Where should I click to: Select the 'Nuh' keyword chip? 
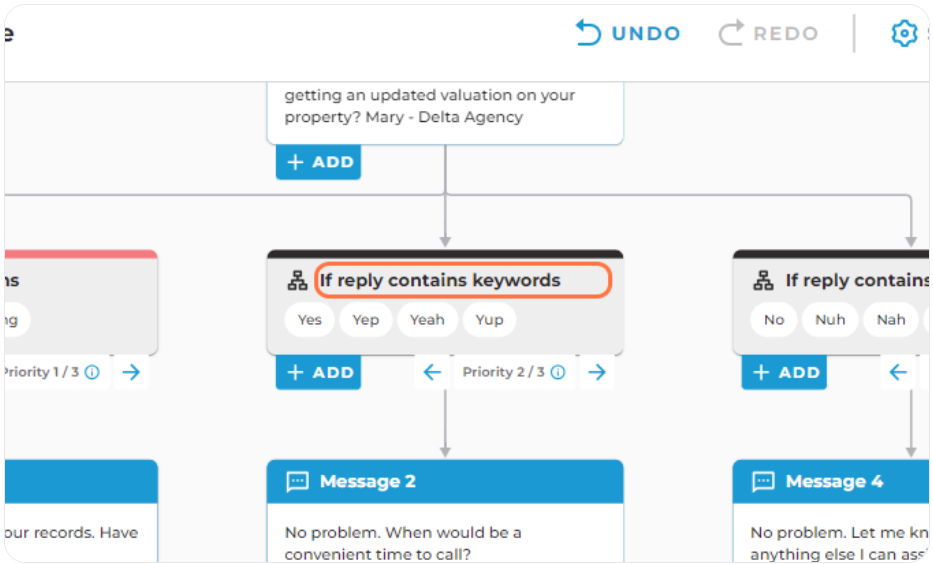[x=830, y=320]
